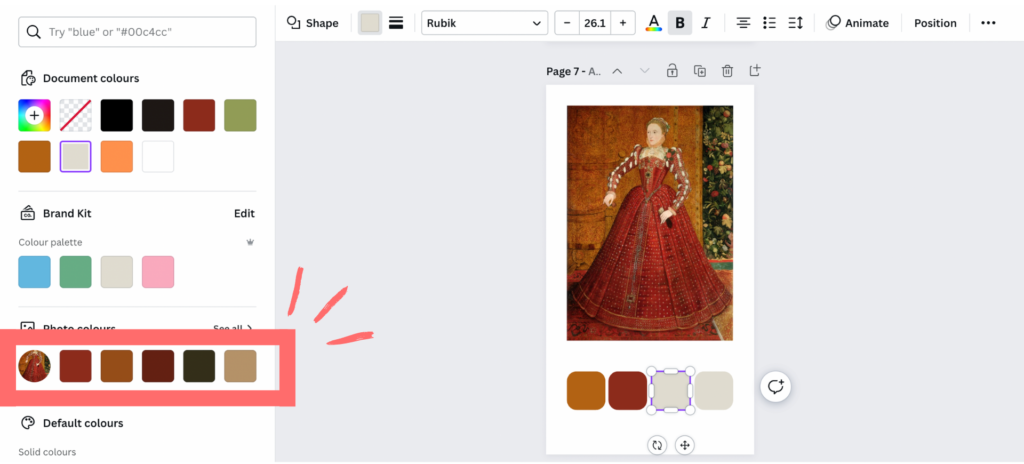Screen dimensions: 1024x464
Task: Click Edit next to Brand Kit
Action: 244,213
